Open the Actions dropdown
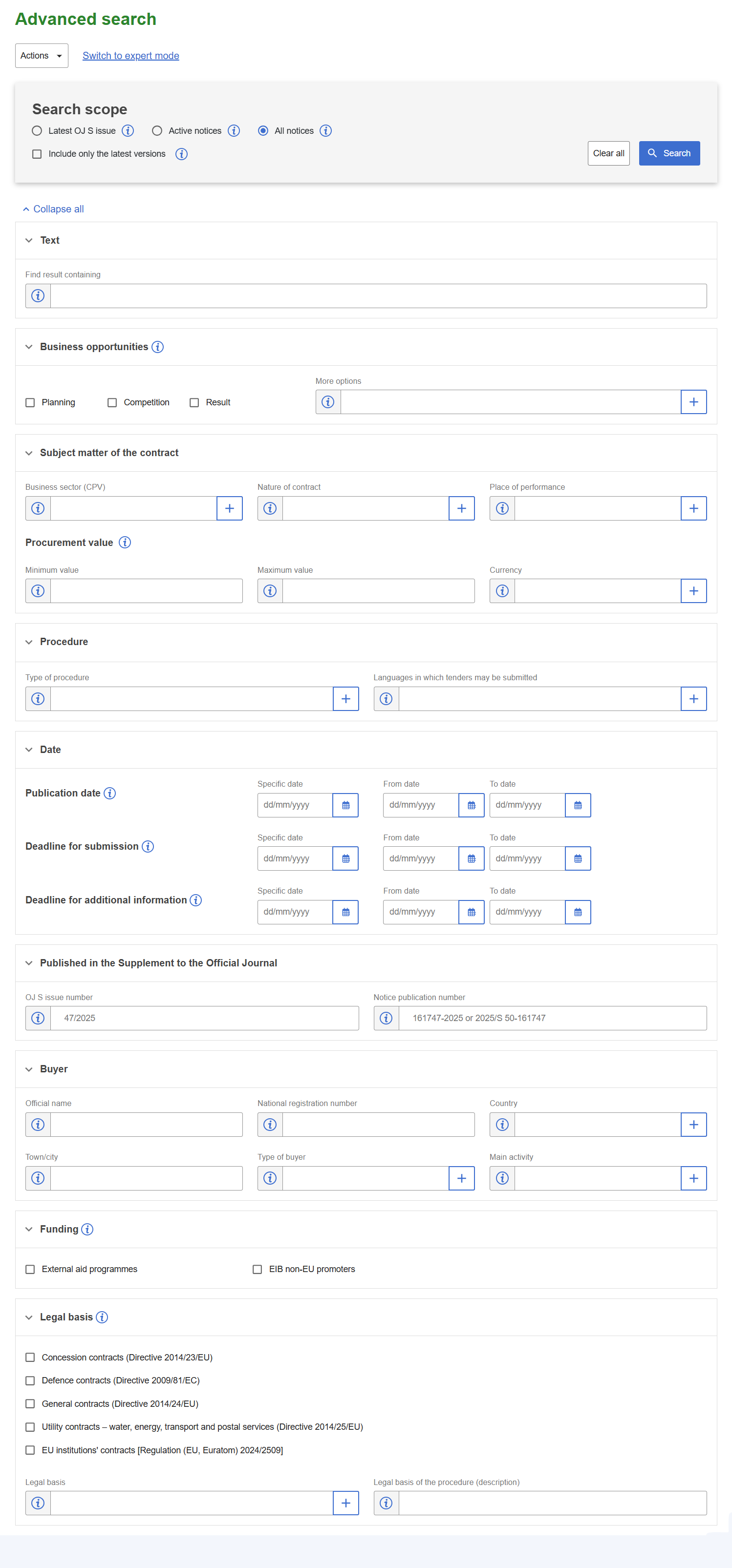Viewport: 732px width, 1568px height. 42,56
